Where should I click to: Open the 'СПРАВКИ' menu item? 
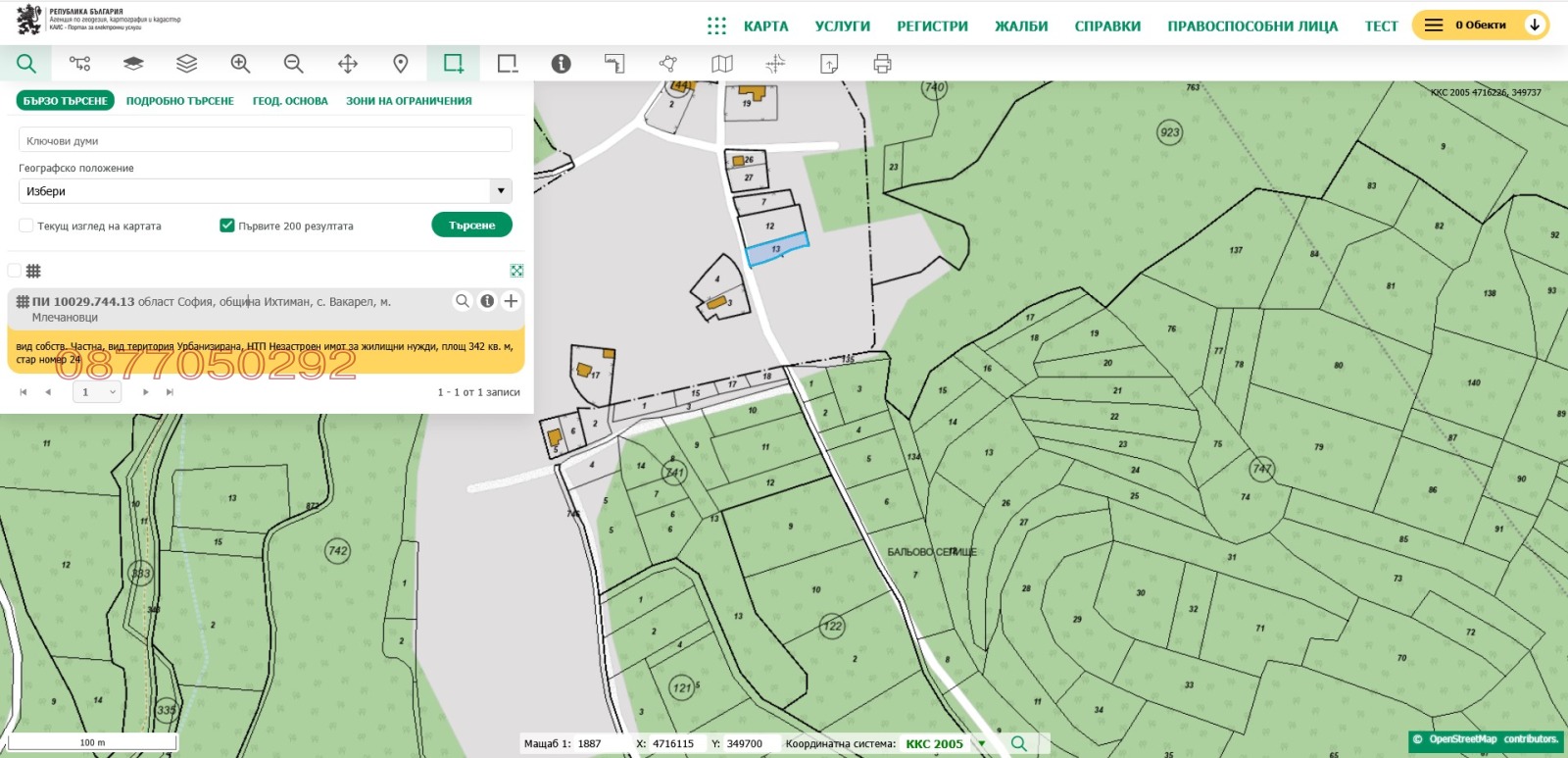pos(1107,26)
